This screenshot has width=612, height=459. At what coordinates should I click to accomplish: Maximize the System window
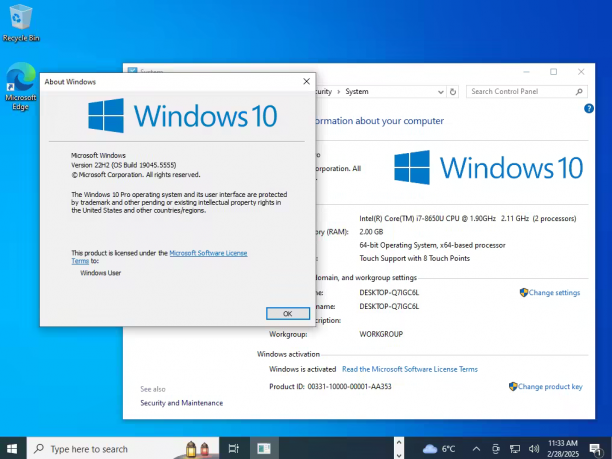tap(553, 72)
